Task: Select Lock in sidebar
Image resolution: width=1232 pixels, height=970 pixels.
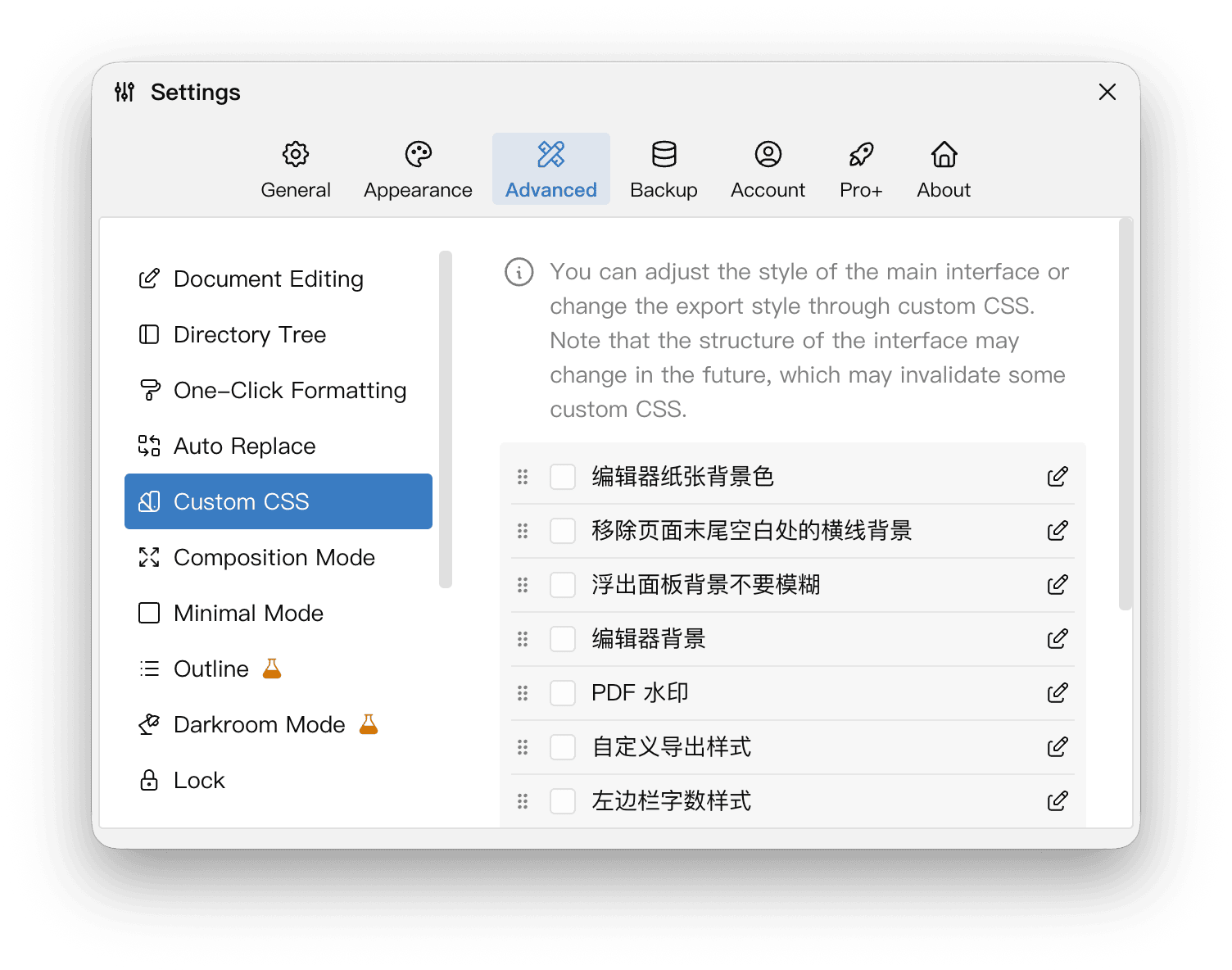Action: (279, 780)
